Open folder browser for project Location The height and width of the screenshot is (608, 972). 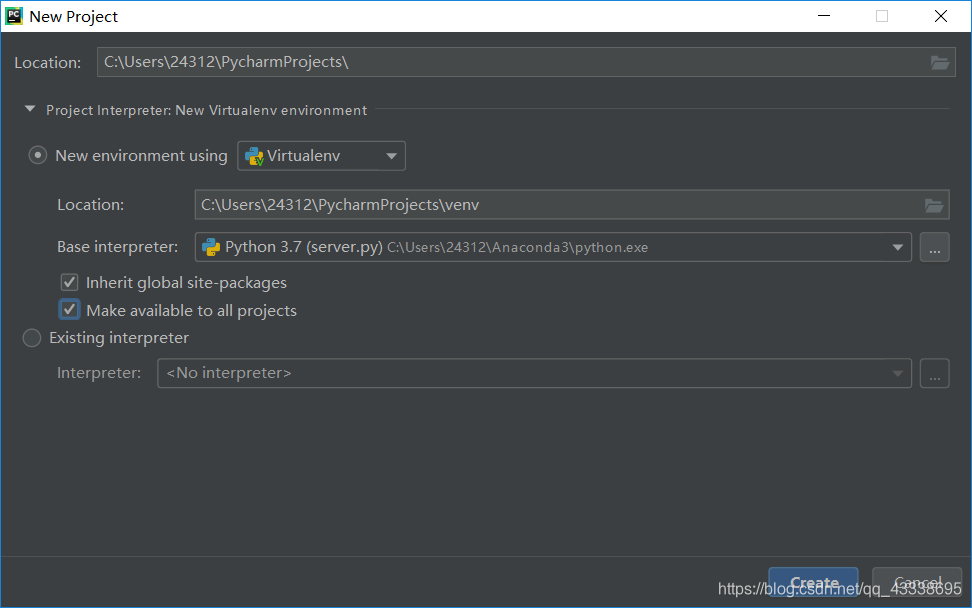click(940, 63)
